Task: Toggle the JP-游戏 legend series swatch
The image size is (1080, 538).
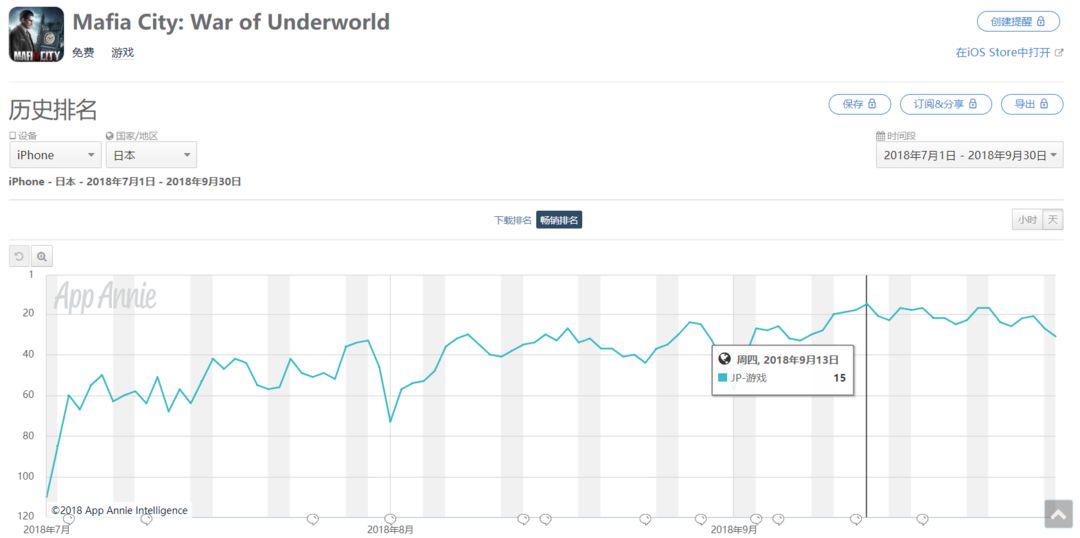Action: (722, 377)
